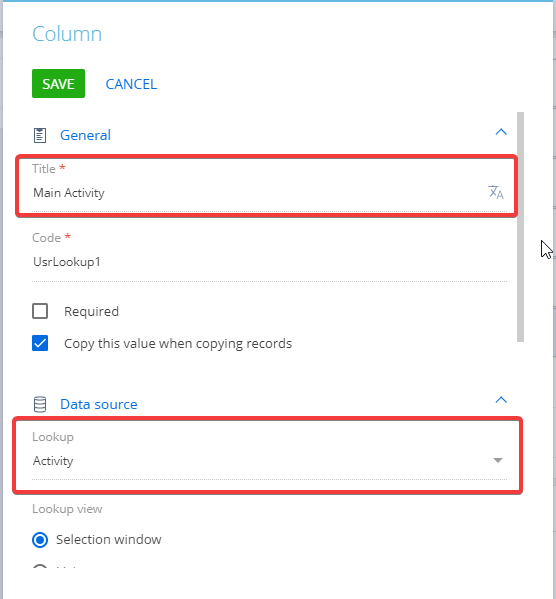Image resolution: width=556 pixels, height=599 pixels.
Task: Collapse the General section chevron
Action: tap(501, 132)
